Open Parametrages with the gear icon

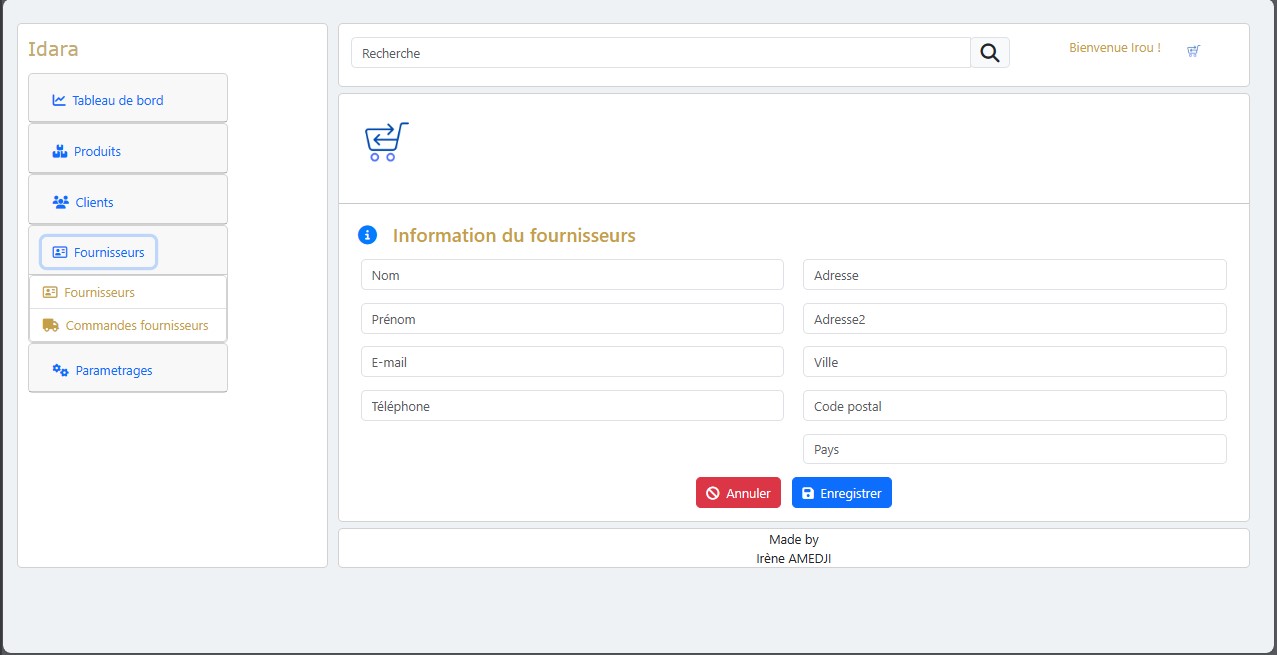tap(59, 369)
